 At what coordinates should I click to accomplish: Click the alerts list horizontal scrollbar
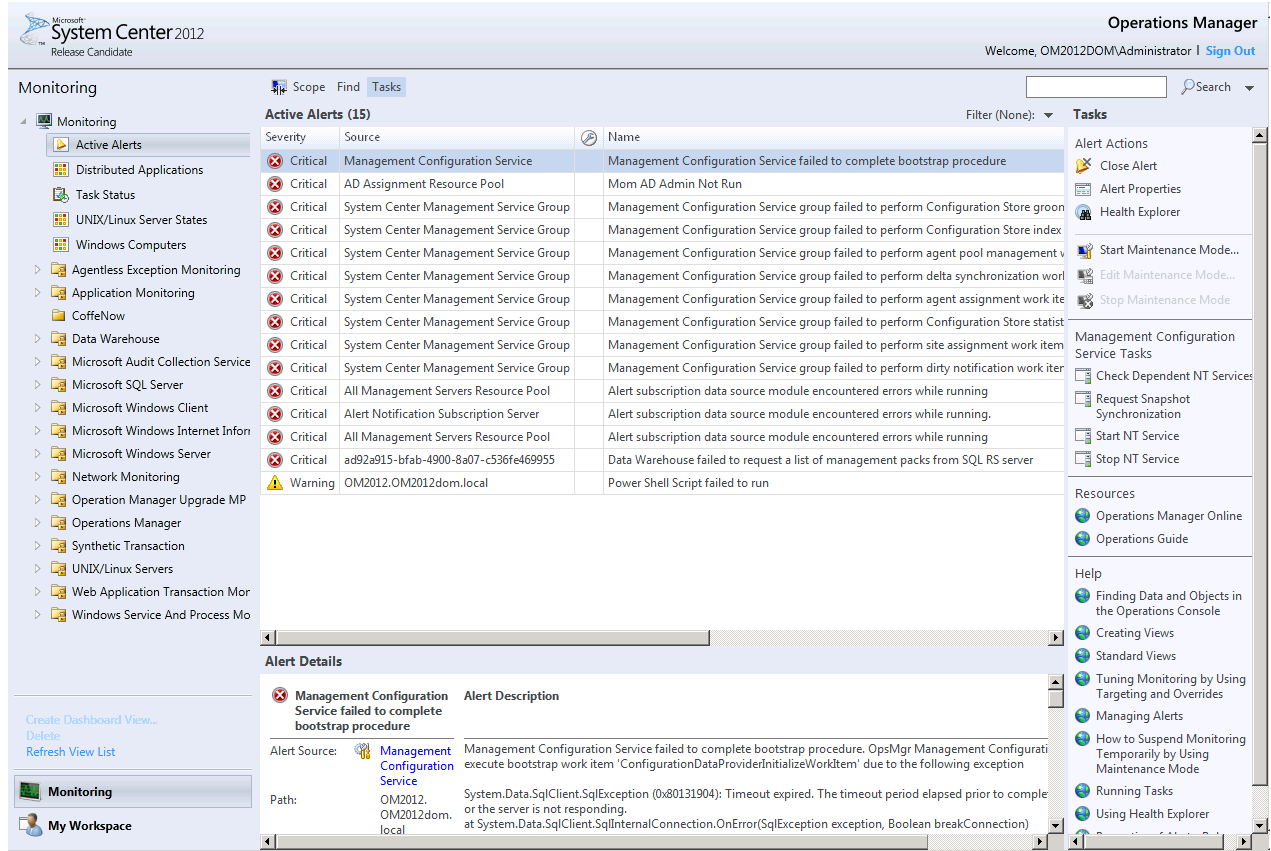[x=492, y=637]
